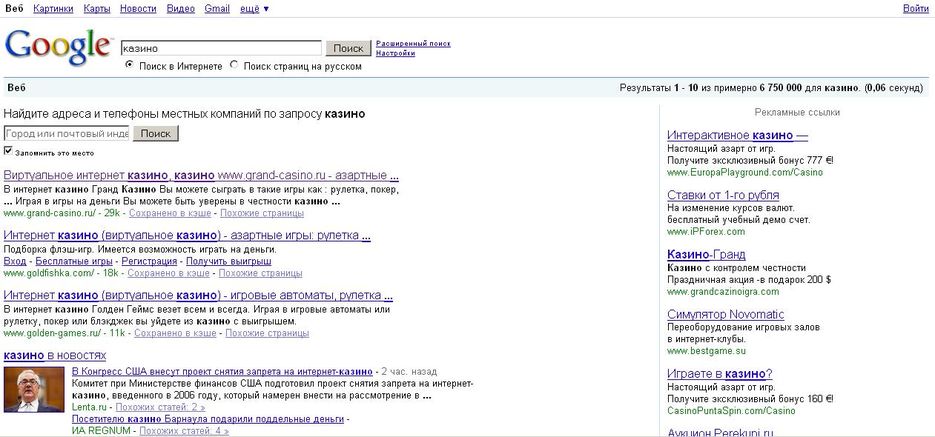Select Поиск страниц на русском radio button

point(234,65)
